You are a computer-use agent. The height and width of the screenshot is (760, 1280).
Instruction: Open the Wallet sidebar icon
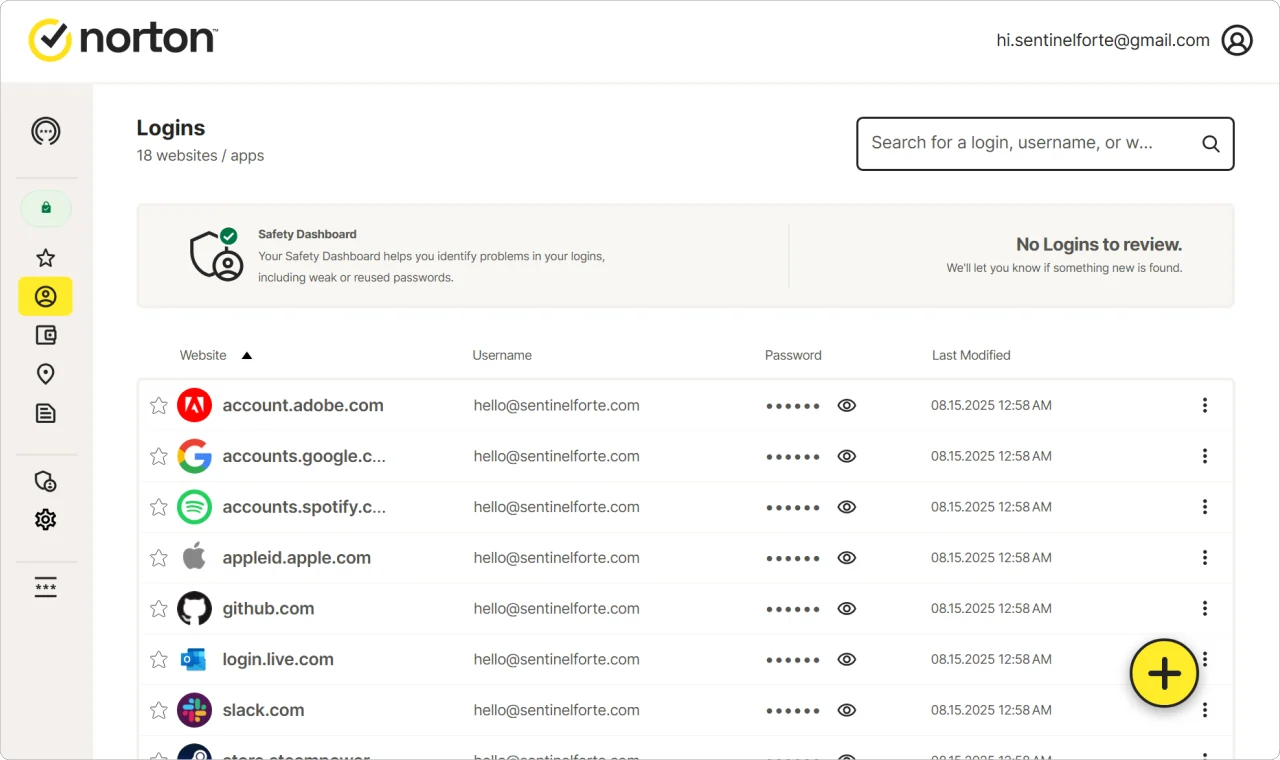point(46,335)
